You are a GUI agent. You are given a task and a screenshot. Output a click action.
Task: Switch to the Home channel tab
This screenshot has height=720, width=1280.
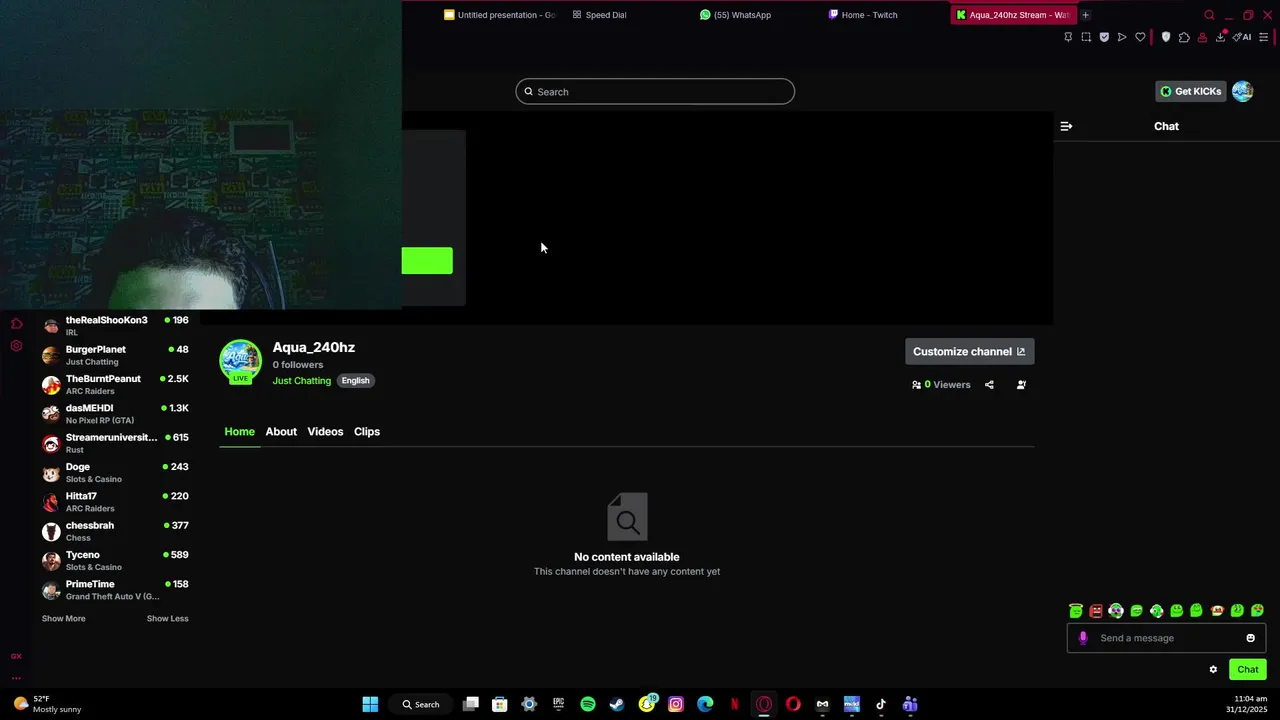coord(239,432)
